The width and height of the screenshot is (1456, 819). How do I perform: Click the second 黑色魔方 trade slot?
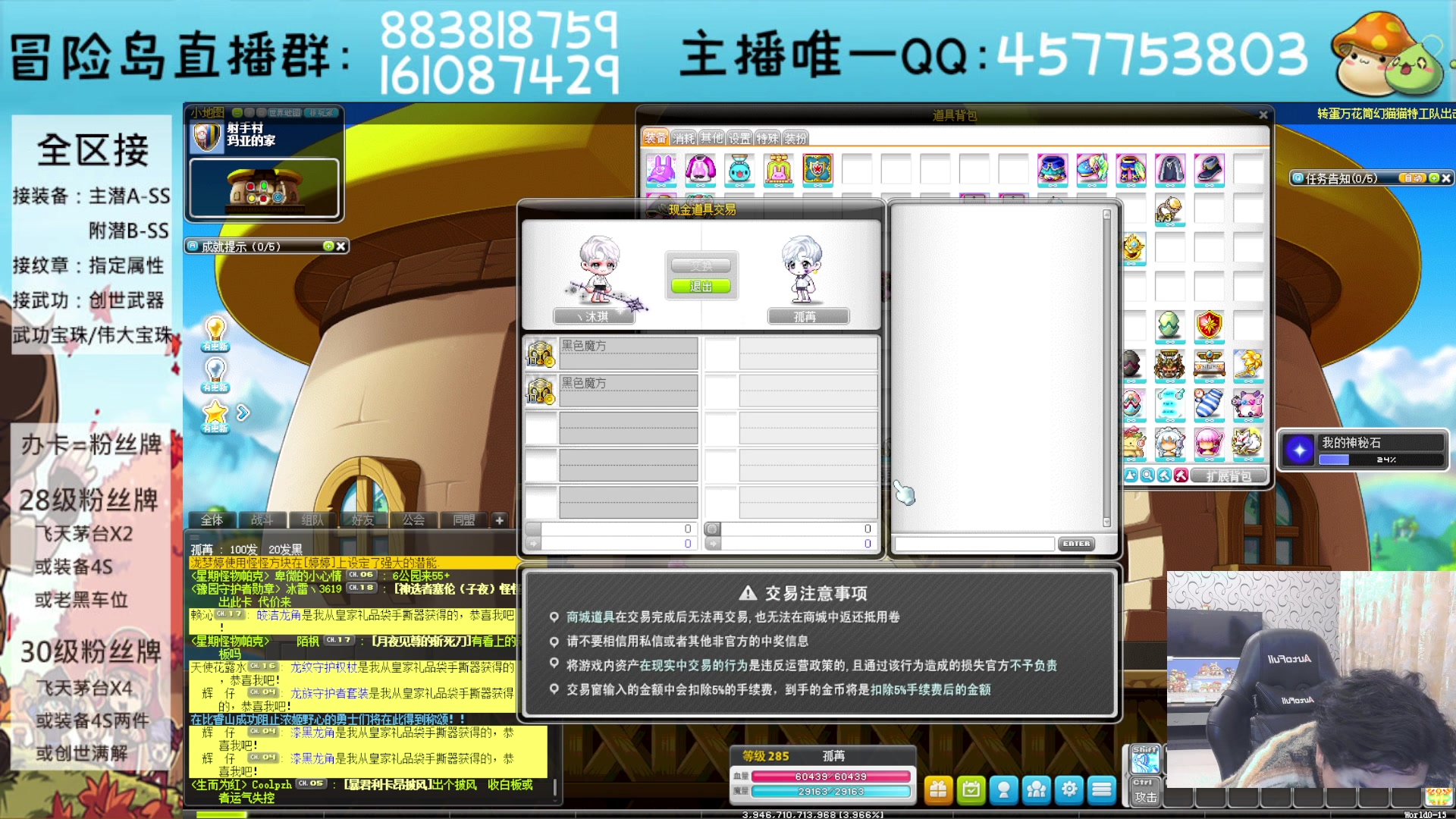click(610, 391)
